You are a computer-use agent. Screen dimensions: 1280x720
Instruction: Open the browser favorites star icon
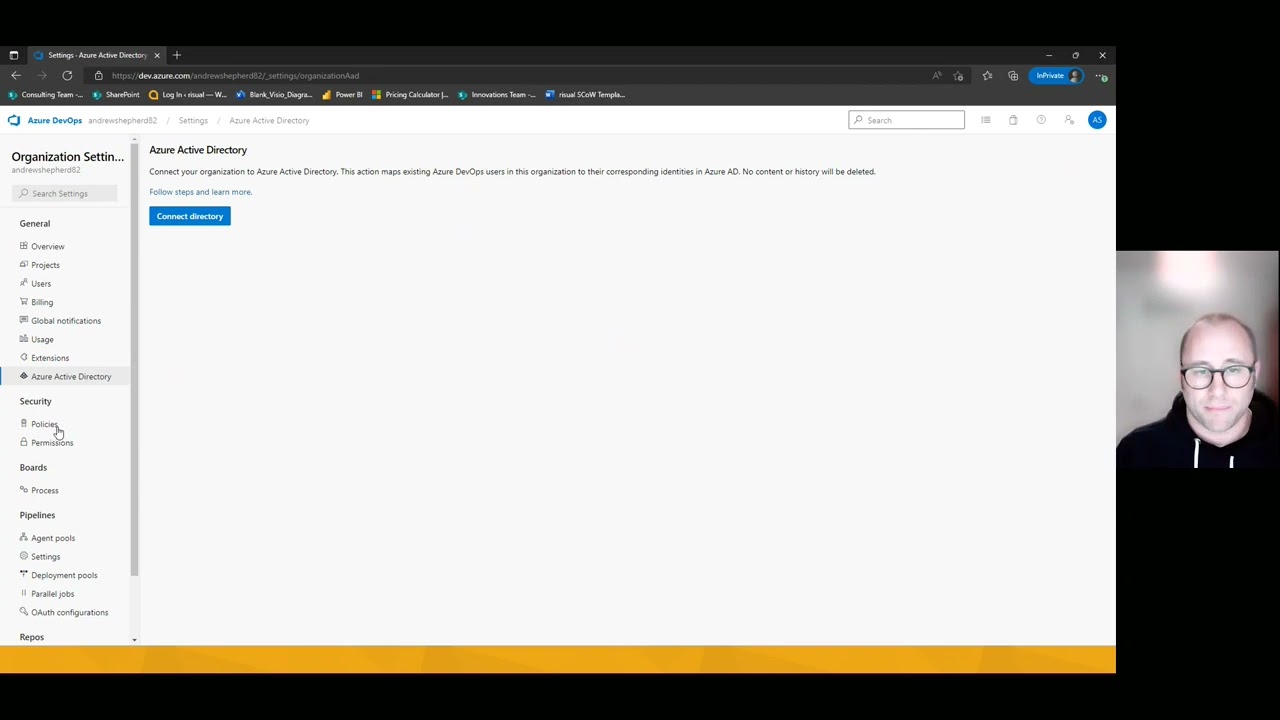click(x=987, y=76)
